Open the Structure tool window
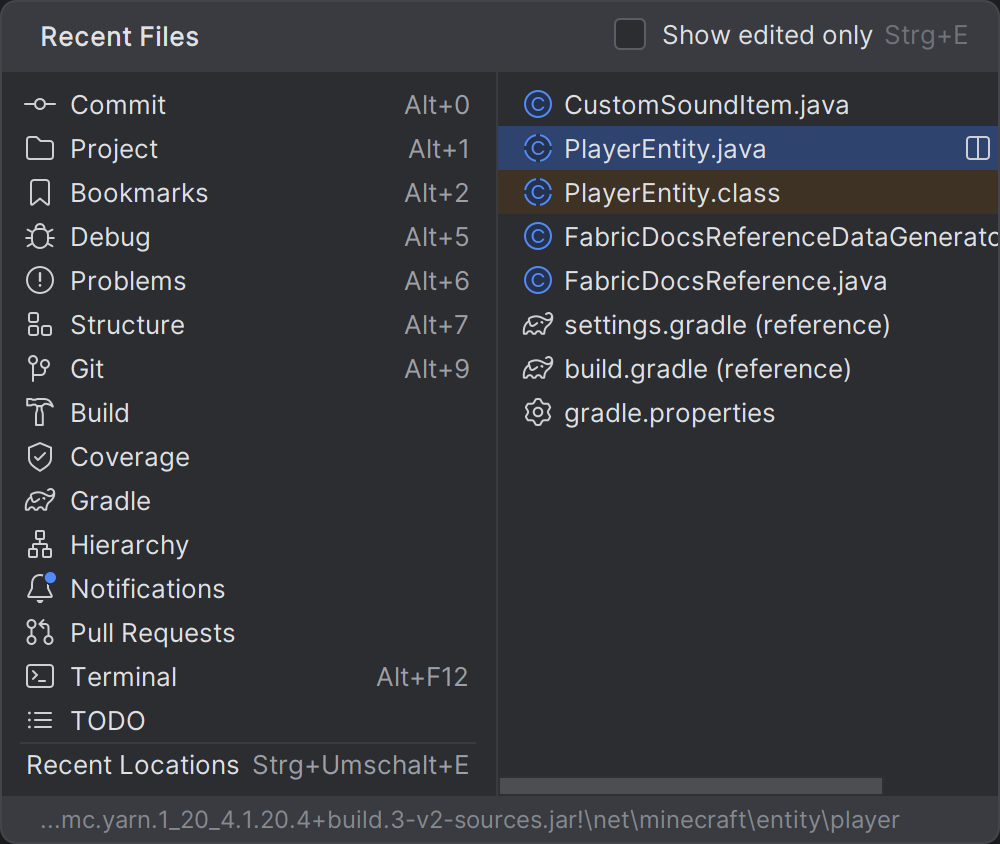 click(127, 325)
